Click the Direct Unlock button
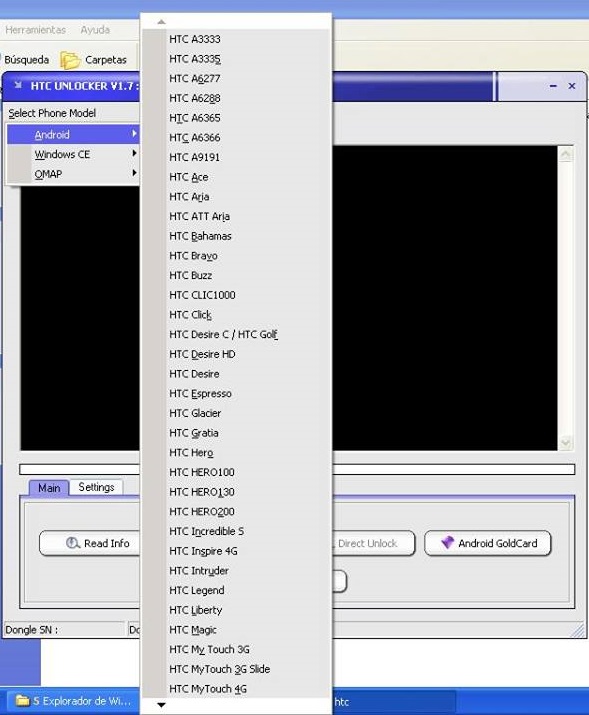Viewport: 589px width, 715px height. [x=373, y=543]
